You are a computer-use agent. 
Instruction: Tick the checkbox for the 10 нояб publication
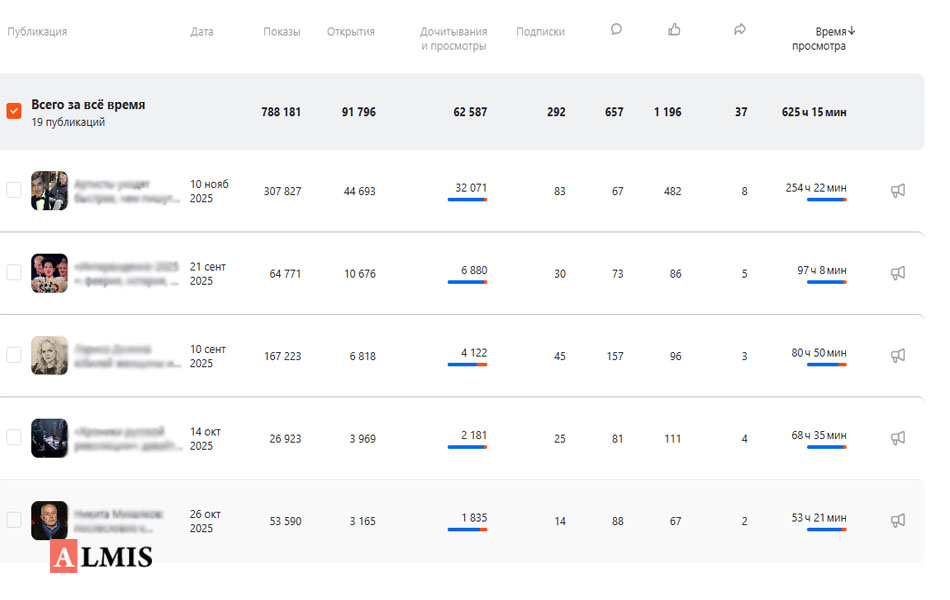click(14, 190)
